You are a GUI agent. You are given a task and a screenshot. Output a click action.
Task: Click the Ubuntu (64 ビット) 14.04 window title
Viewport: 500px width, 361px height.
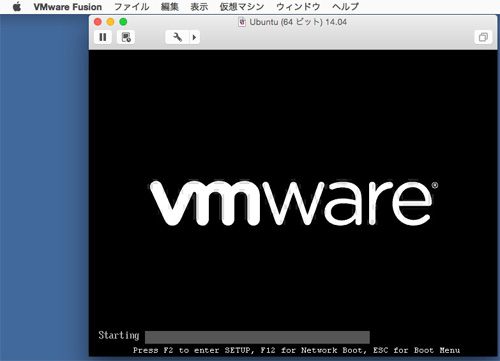(298, 22)
